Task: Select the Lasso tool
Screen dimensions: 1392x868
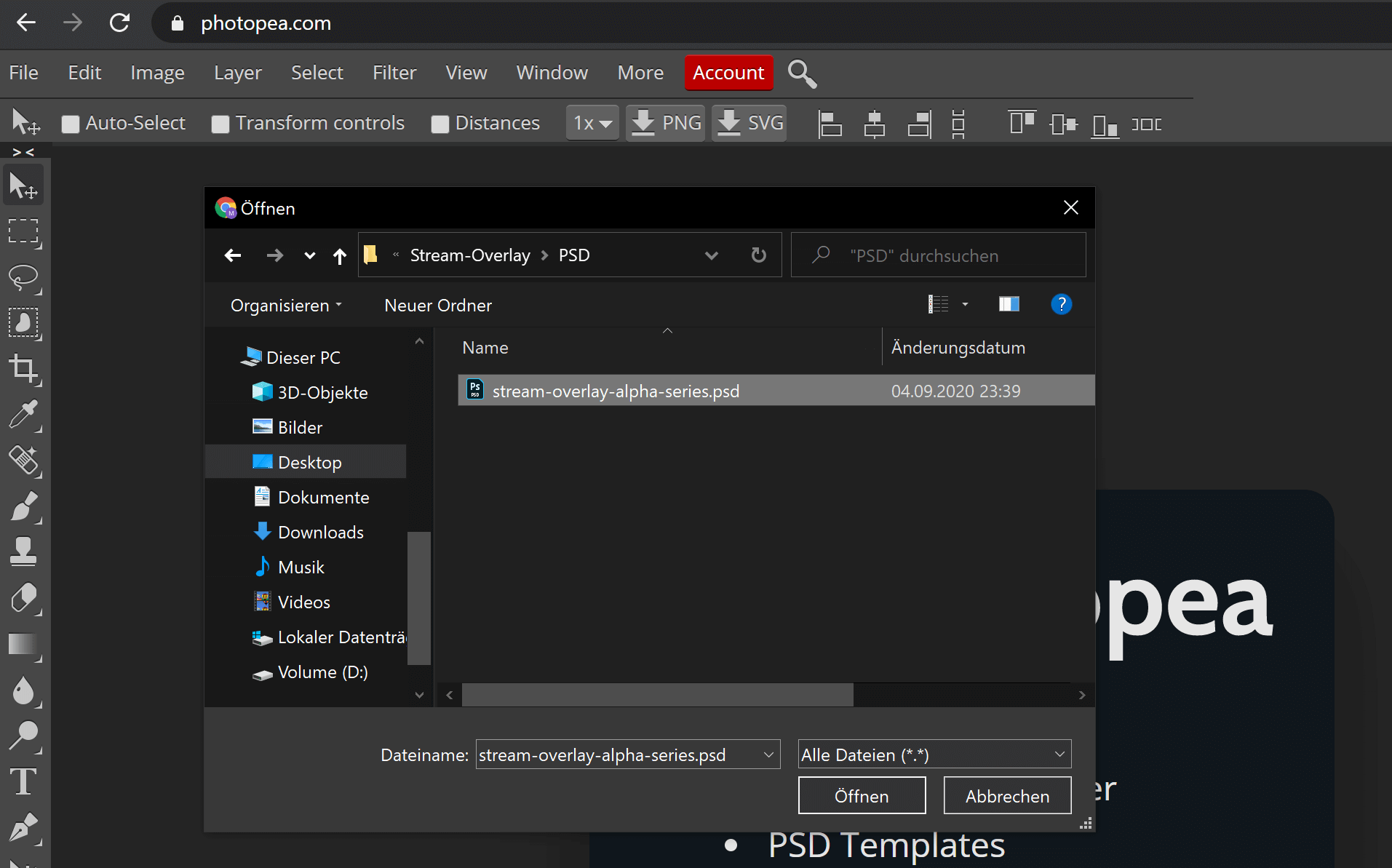Action: coord(23,277)
